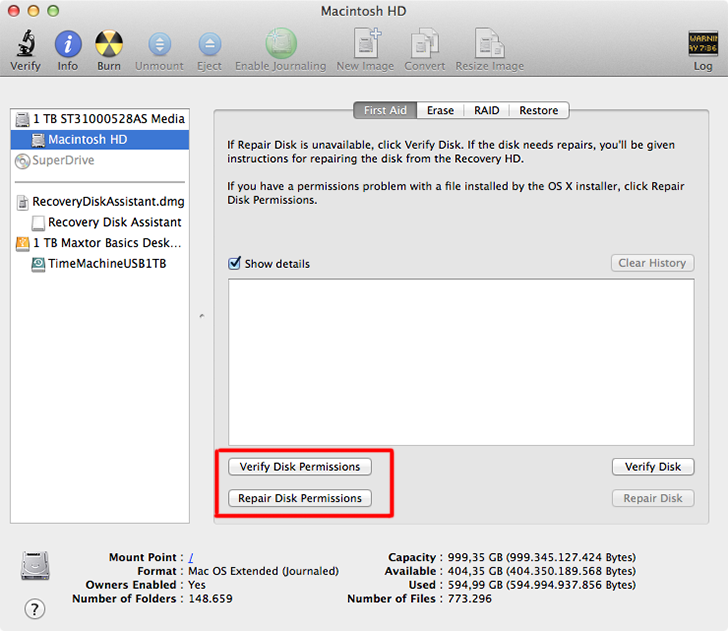Open the mount point slash link
Viewport: 728px width, 631px height.
click(x=191, y=557)
